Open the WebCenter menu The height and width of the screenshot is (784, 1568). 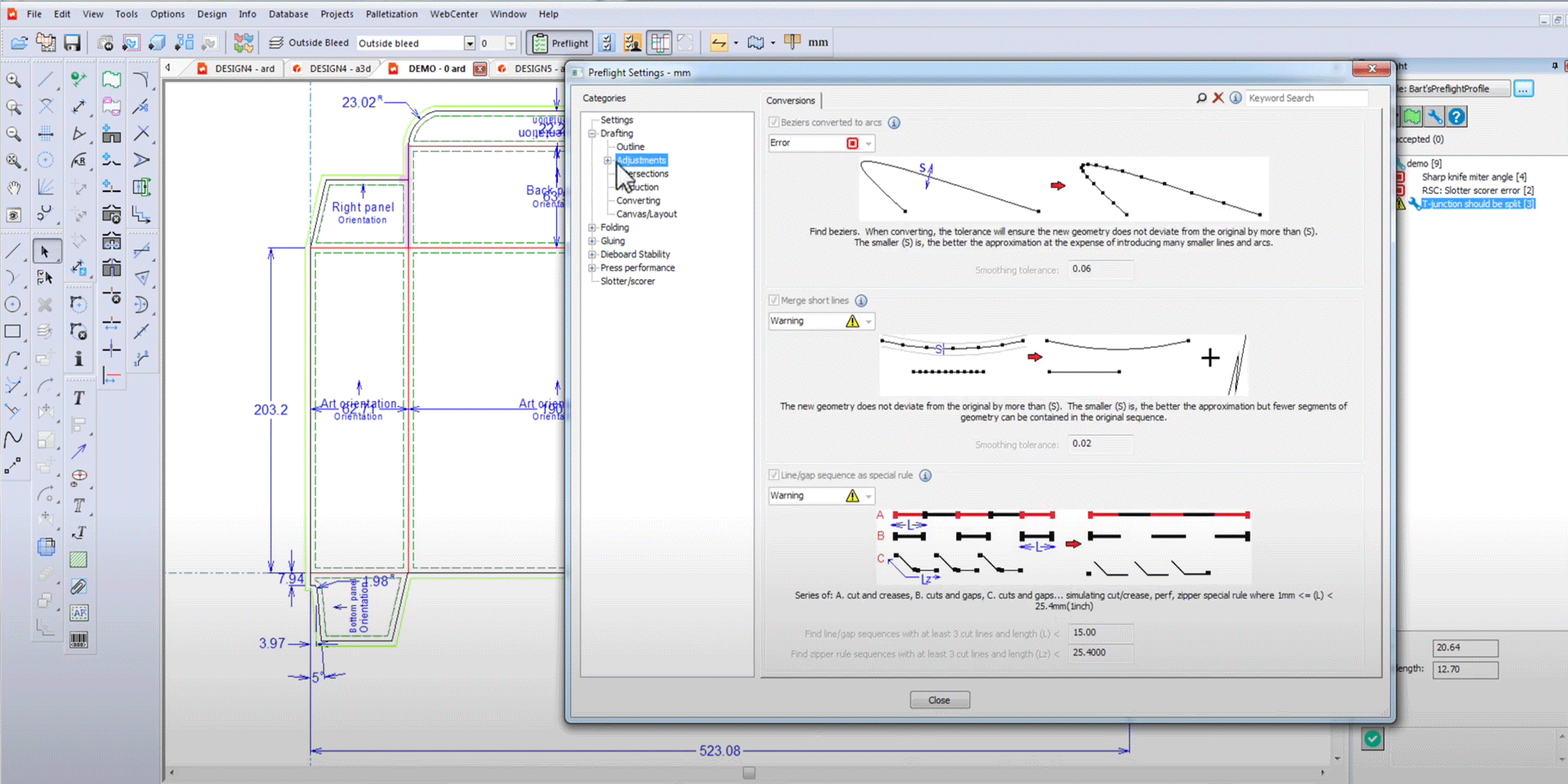point(454,14)
